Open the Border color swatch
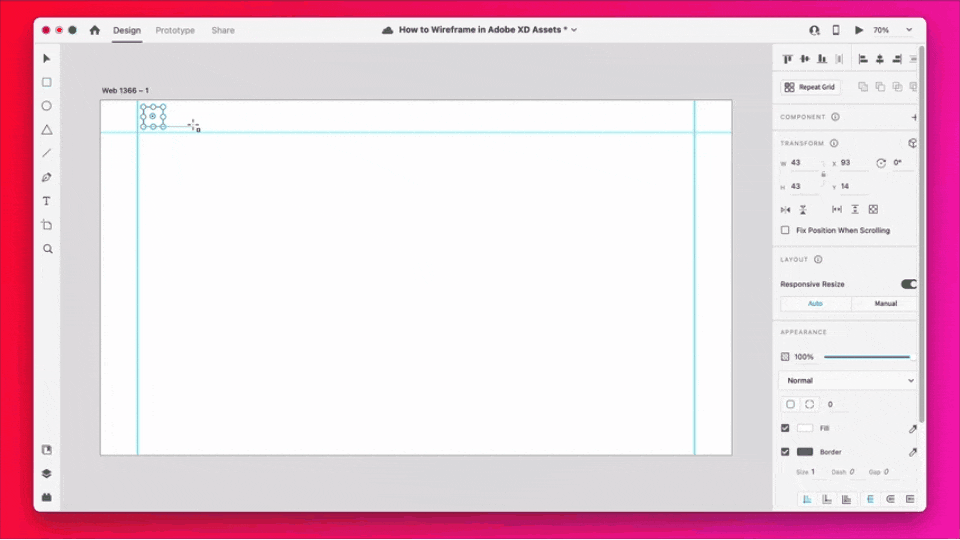This screenshot has width=960, height=540. click(804, 452)
